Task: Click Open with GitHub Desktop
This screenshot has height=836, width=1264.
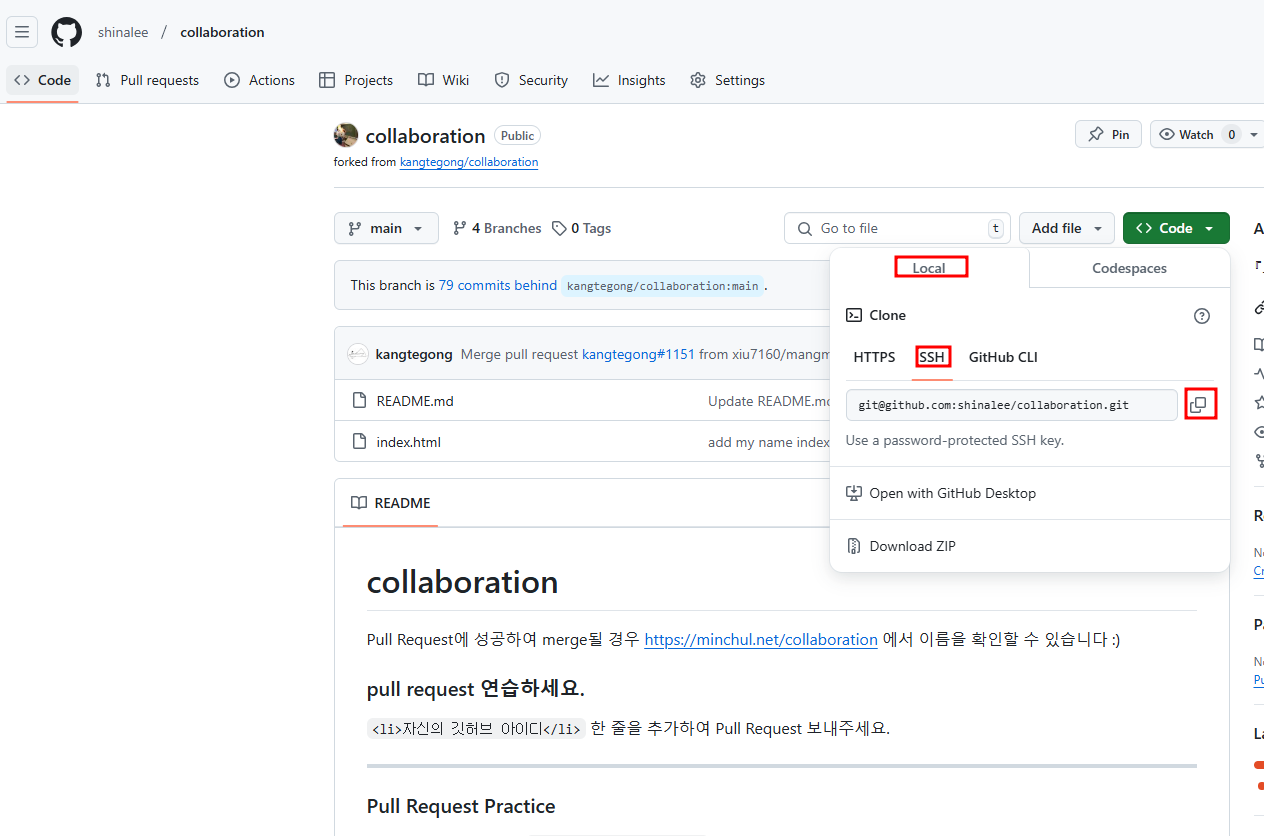Action: [1029, 493]
